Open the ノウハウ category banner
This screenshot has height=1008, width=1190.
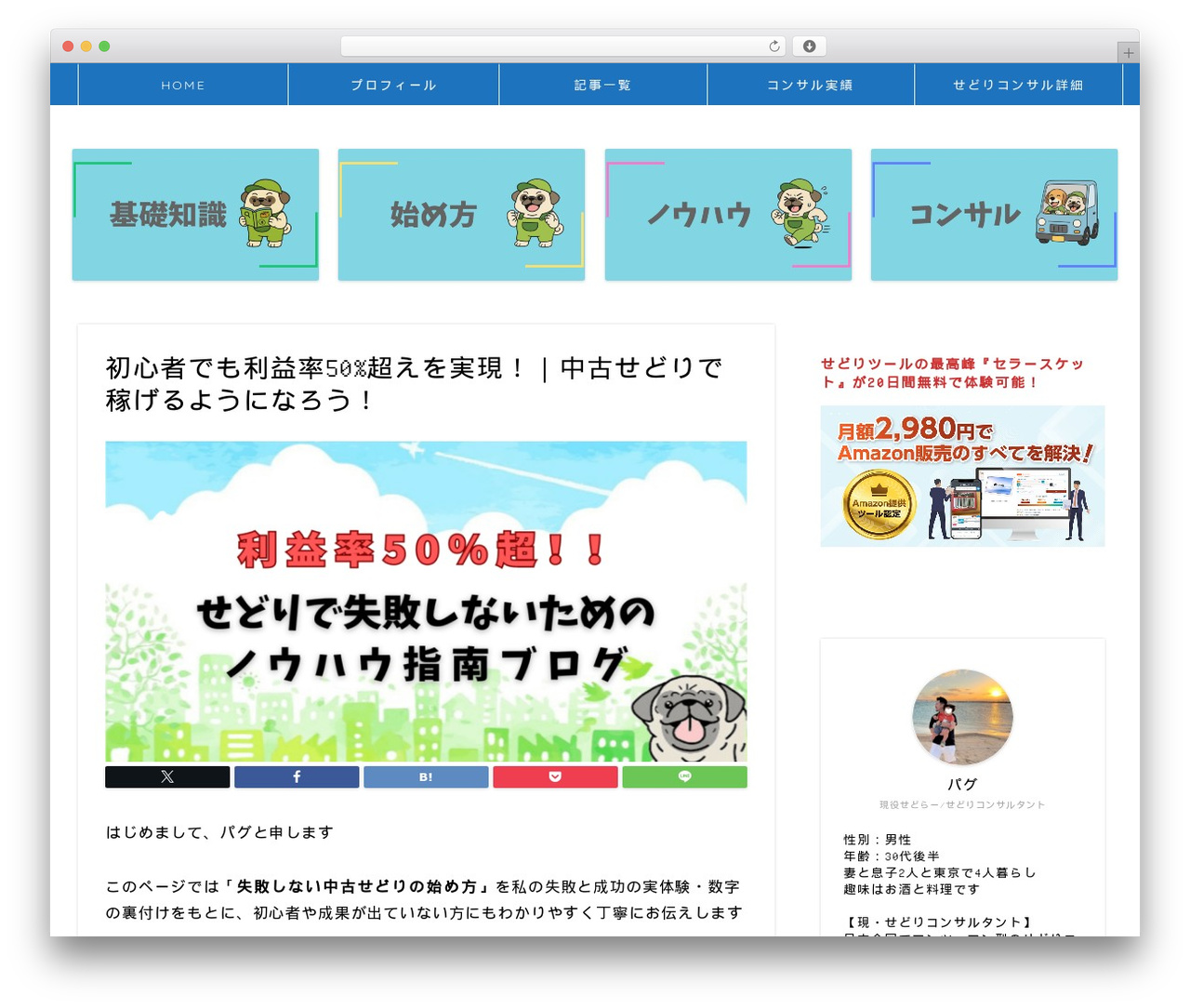pyautogui.click(x=728, y=215)
